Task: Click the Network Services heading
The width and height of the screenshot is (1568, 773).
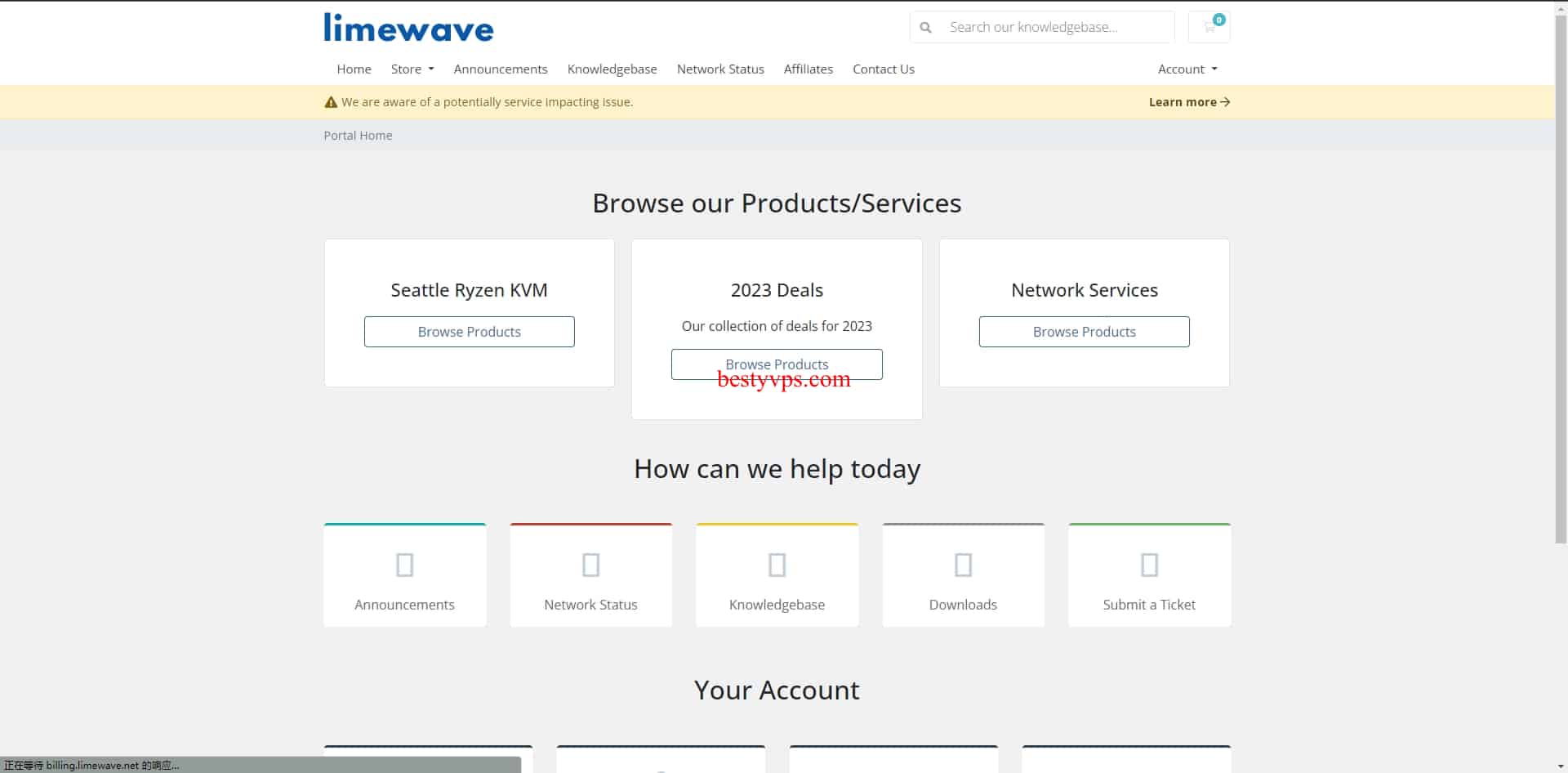Action: (x=1084, y=290)
